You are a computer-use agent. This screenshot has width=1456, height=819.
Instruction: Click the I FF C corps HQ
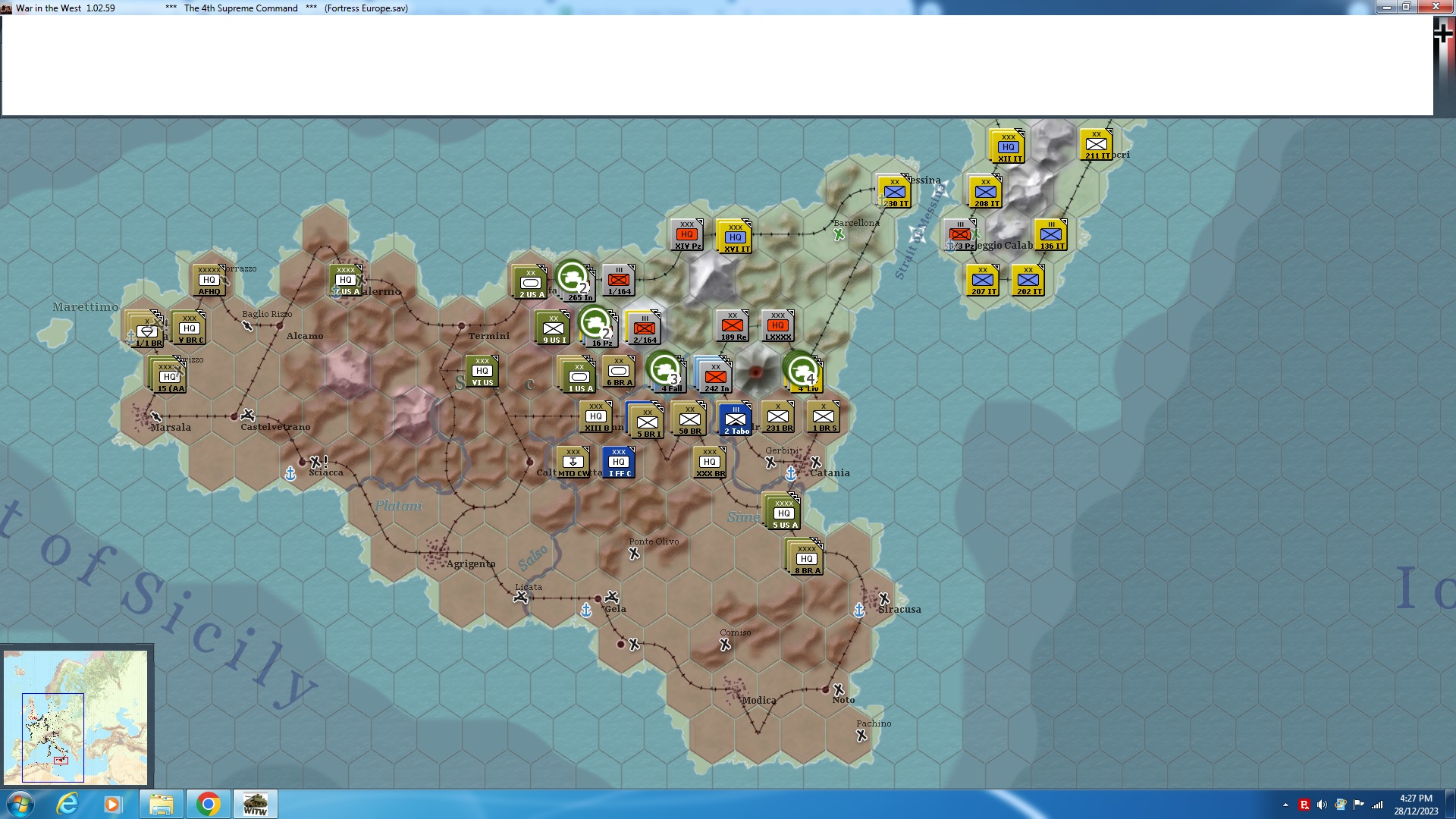point(618,462)
